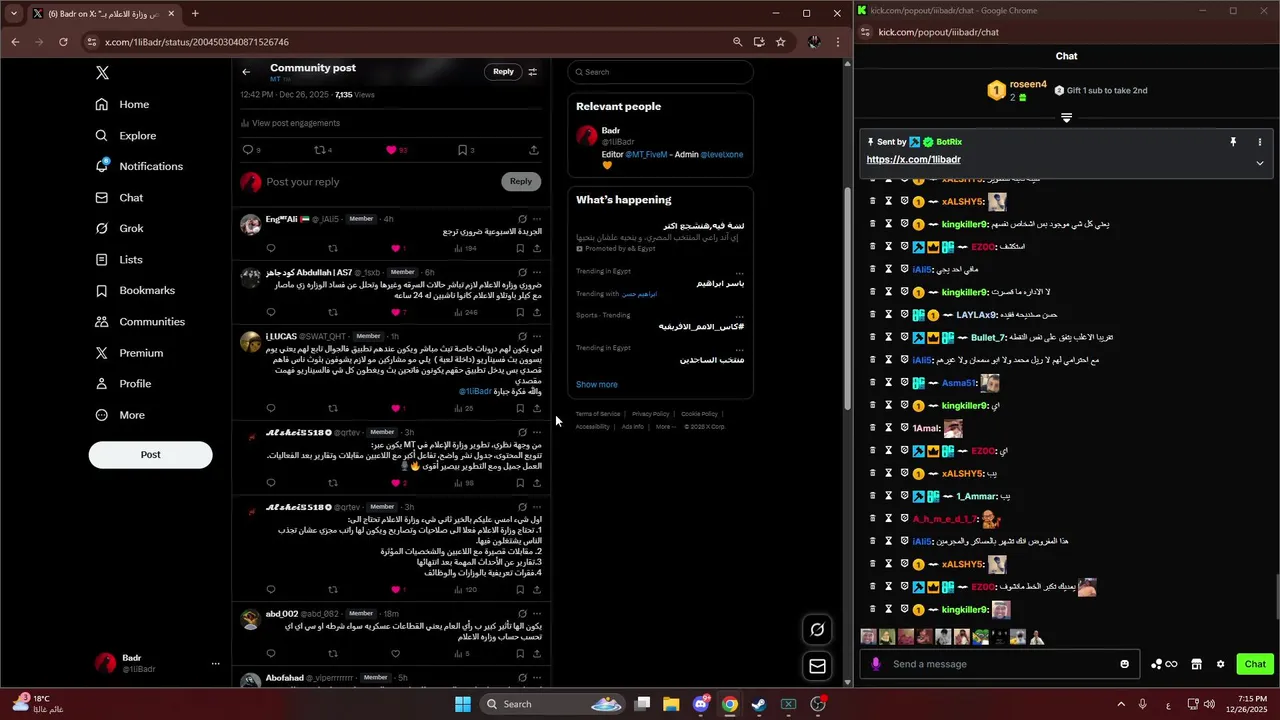Open Explore in X sidebar
The height and width of the screenshot is (720, 1280).
point(126,135)
